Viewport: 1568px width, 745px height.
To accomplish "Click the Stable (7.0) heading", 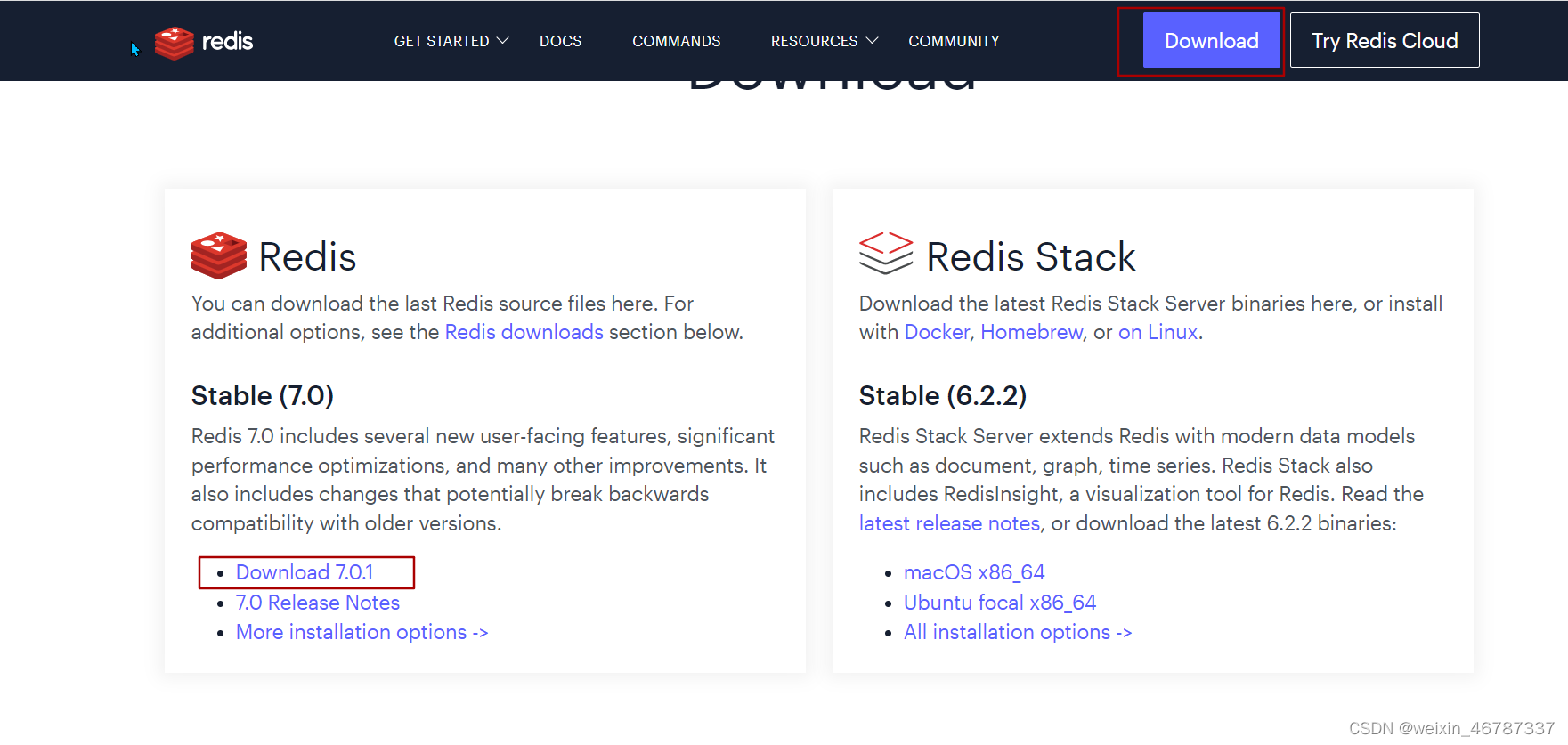I will pos(263,395).
